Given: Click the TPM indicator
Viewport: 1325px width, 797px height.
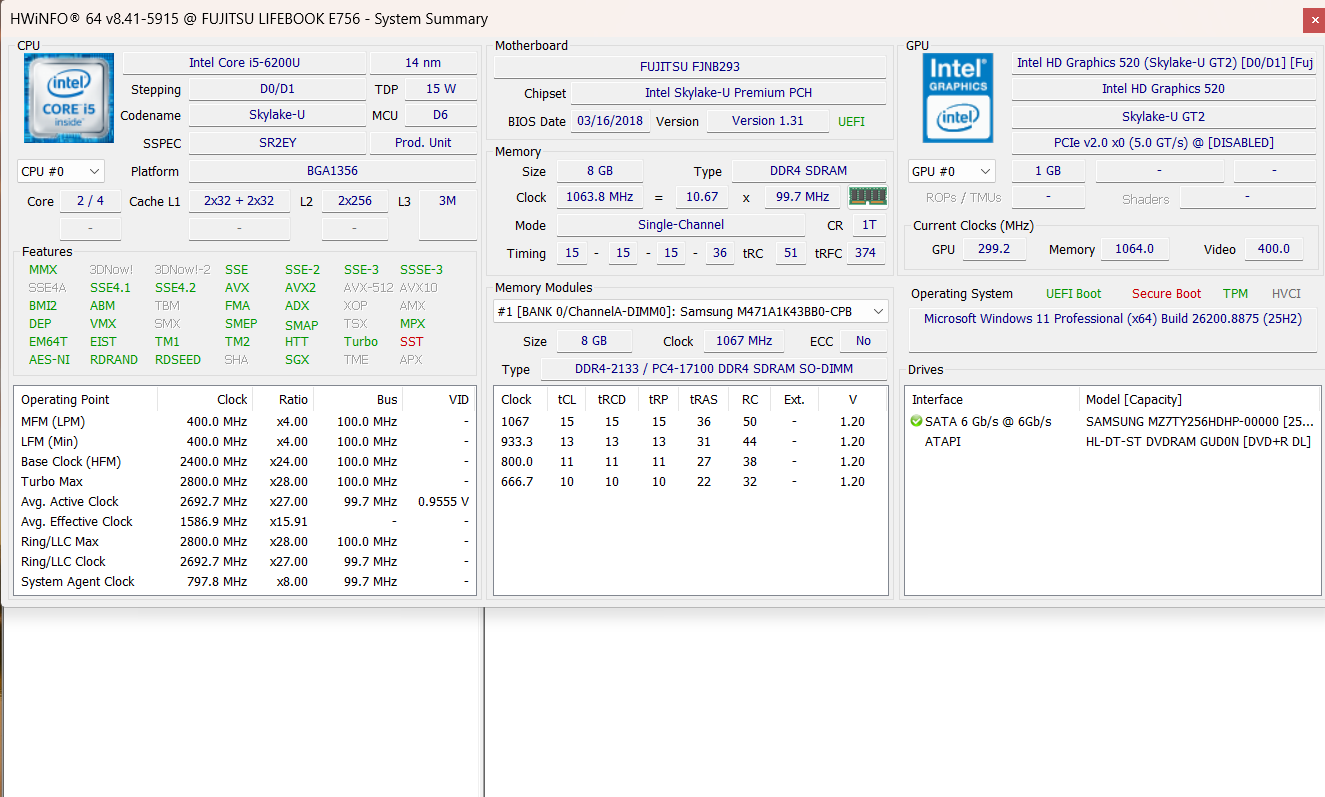Looking at the screenshot, I should pyautogui.click(x=1235, y=294).
